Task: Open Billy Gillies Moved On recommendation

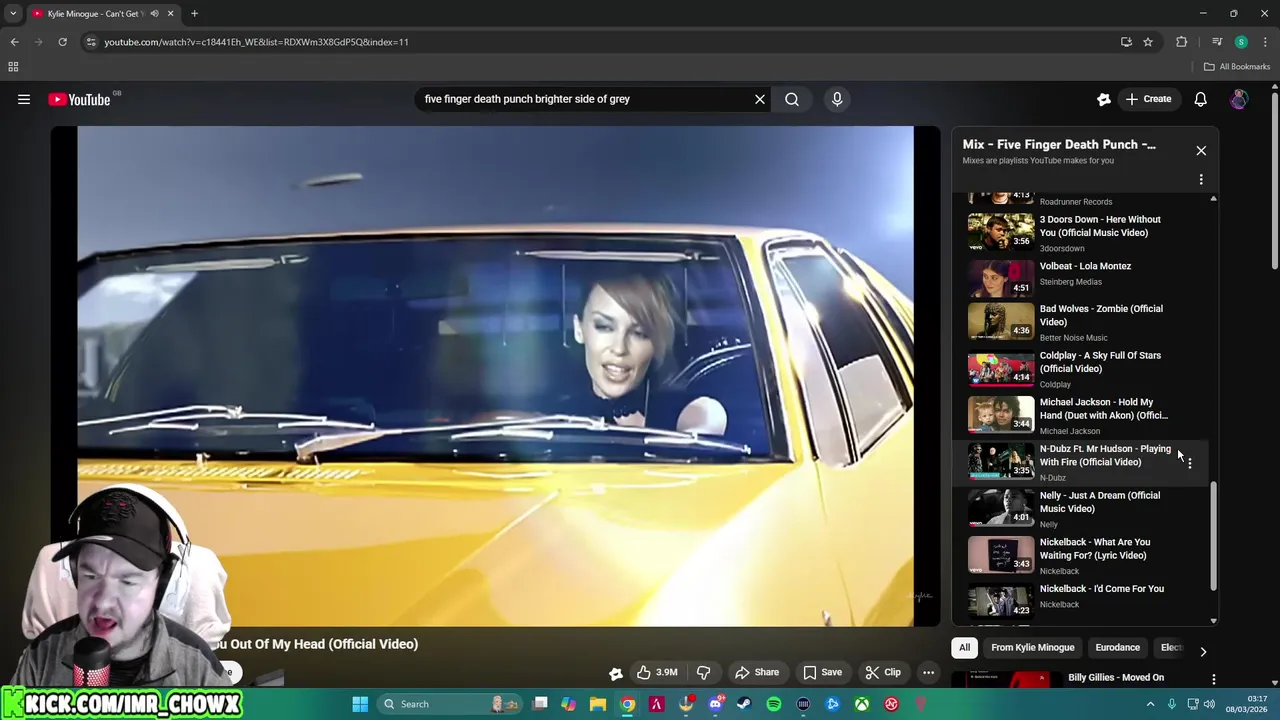Action: 1116,678
